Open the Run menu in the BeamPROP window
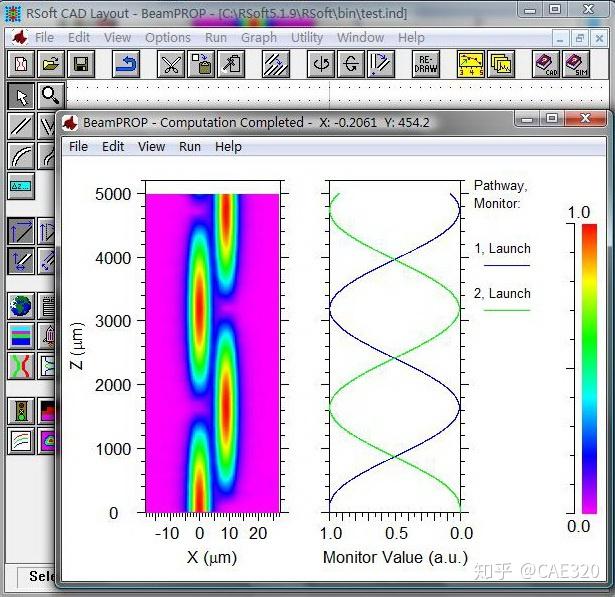This screenshot has width=615, height=597. click(190, 147)
